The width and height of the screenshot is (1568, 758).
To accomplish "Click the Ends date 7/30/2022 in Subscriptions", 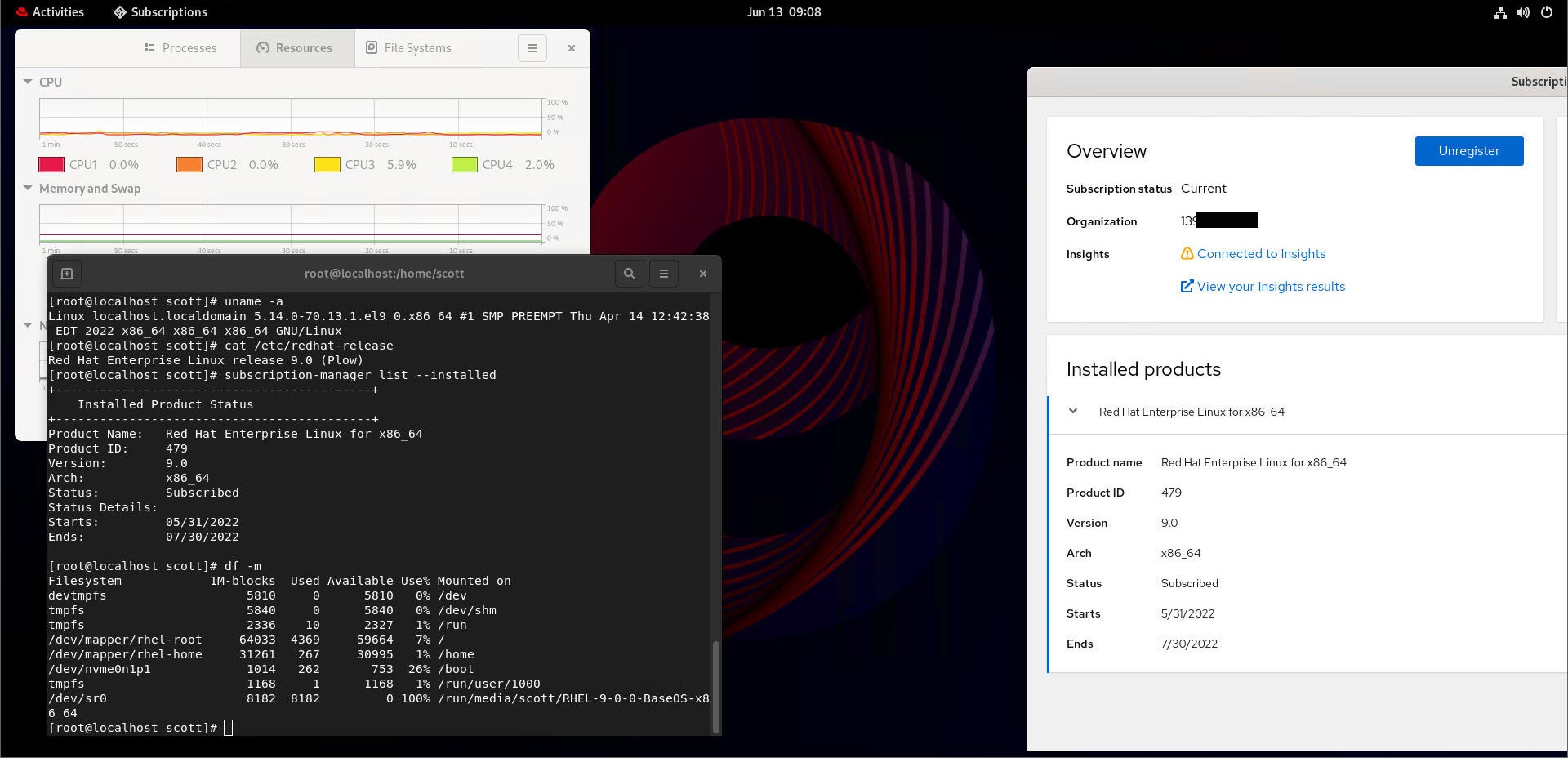I will click(1189, 644).
